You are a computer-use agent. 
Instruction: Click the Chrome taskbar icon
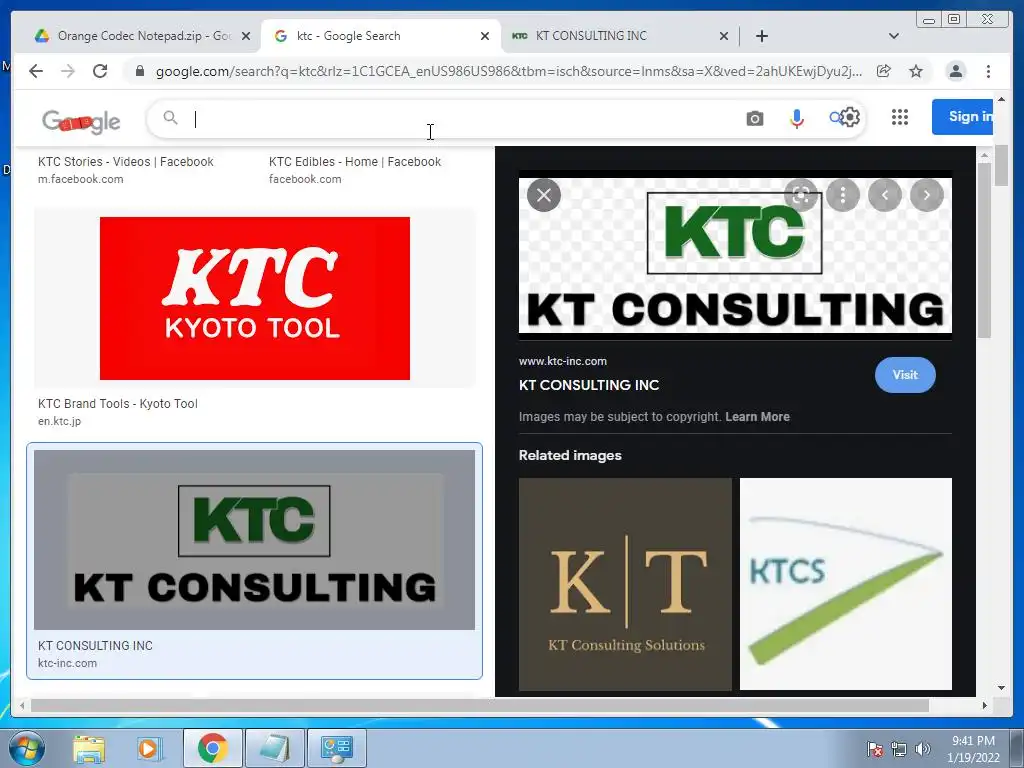(x=212, y=748)
